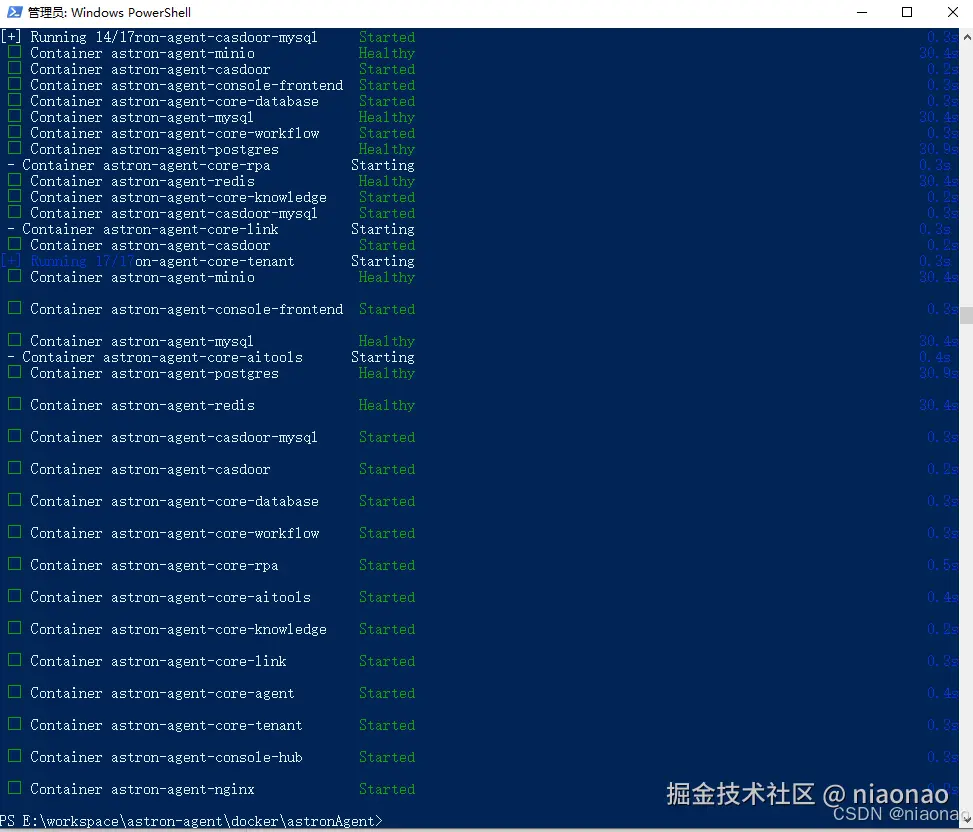Click the Started status of astron-agent-core-agent

click(x=387, y=693)
